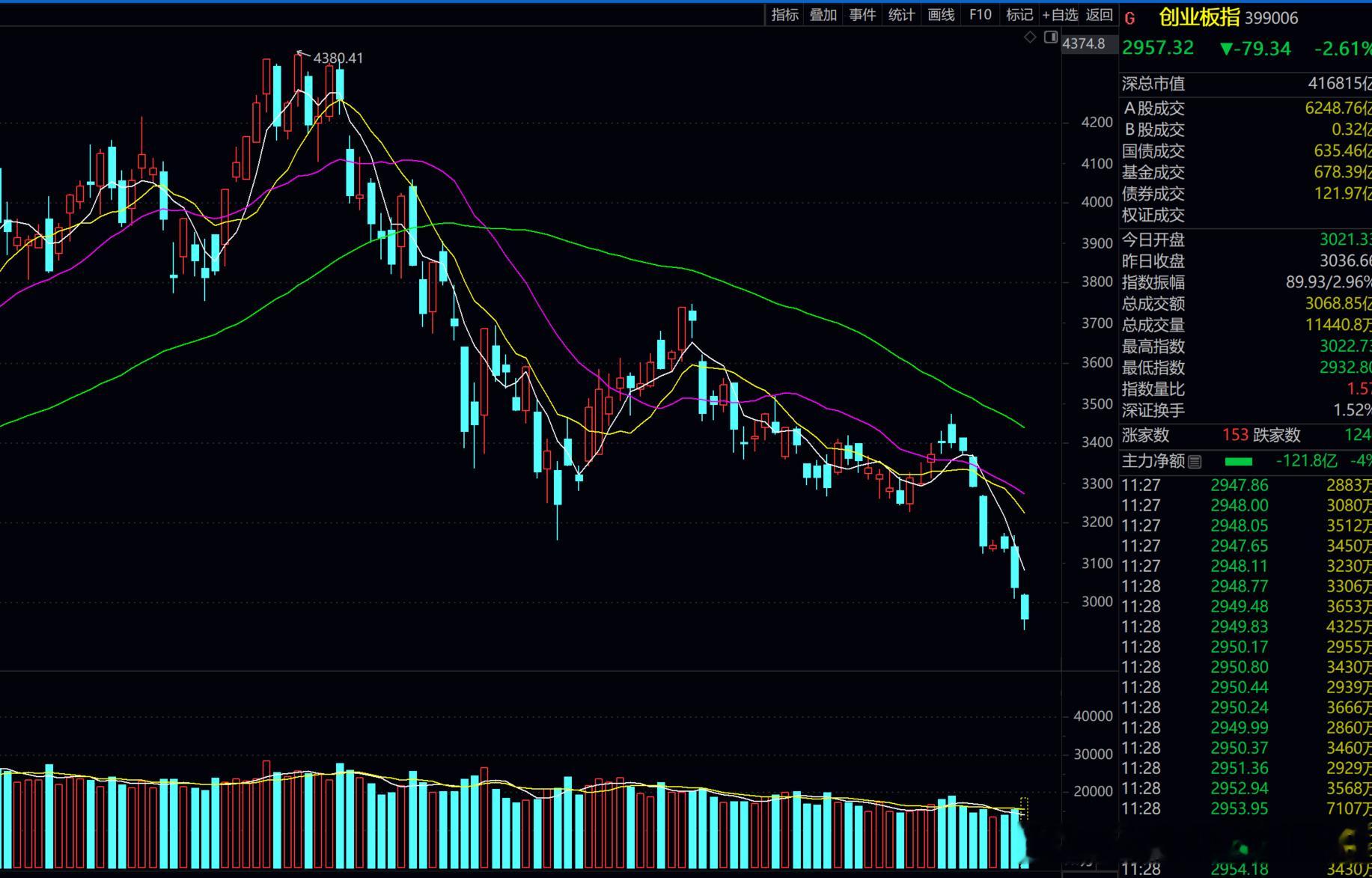The width and height of the screenshot is (1372, 878).
Task: Toggle the side panel layout icon
Action: (x=1051, y=37)
